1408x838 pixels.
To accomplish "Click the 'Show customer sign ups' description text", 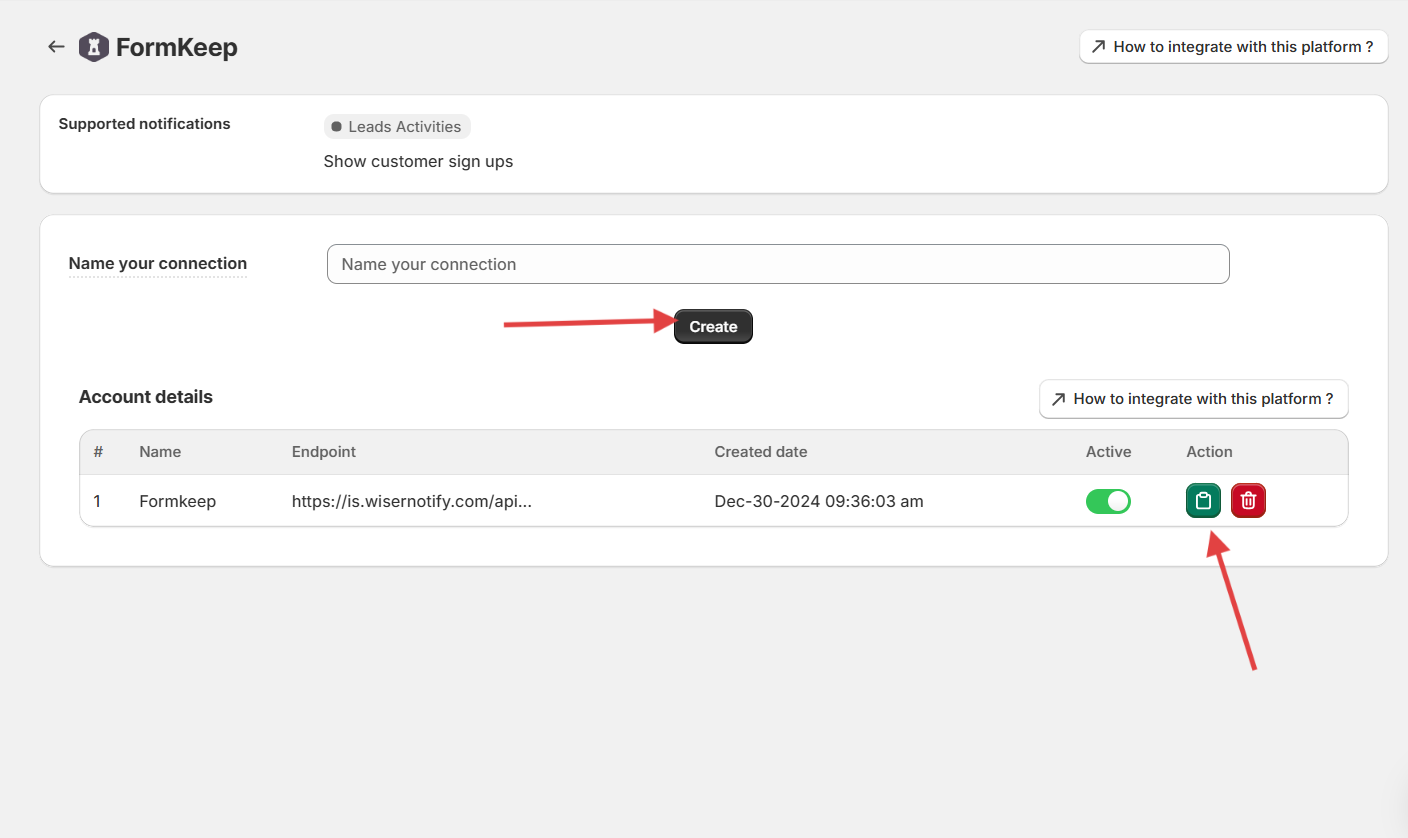I will pos(418,161).
